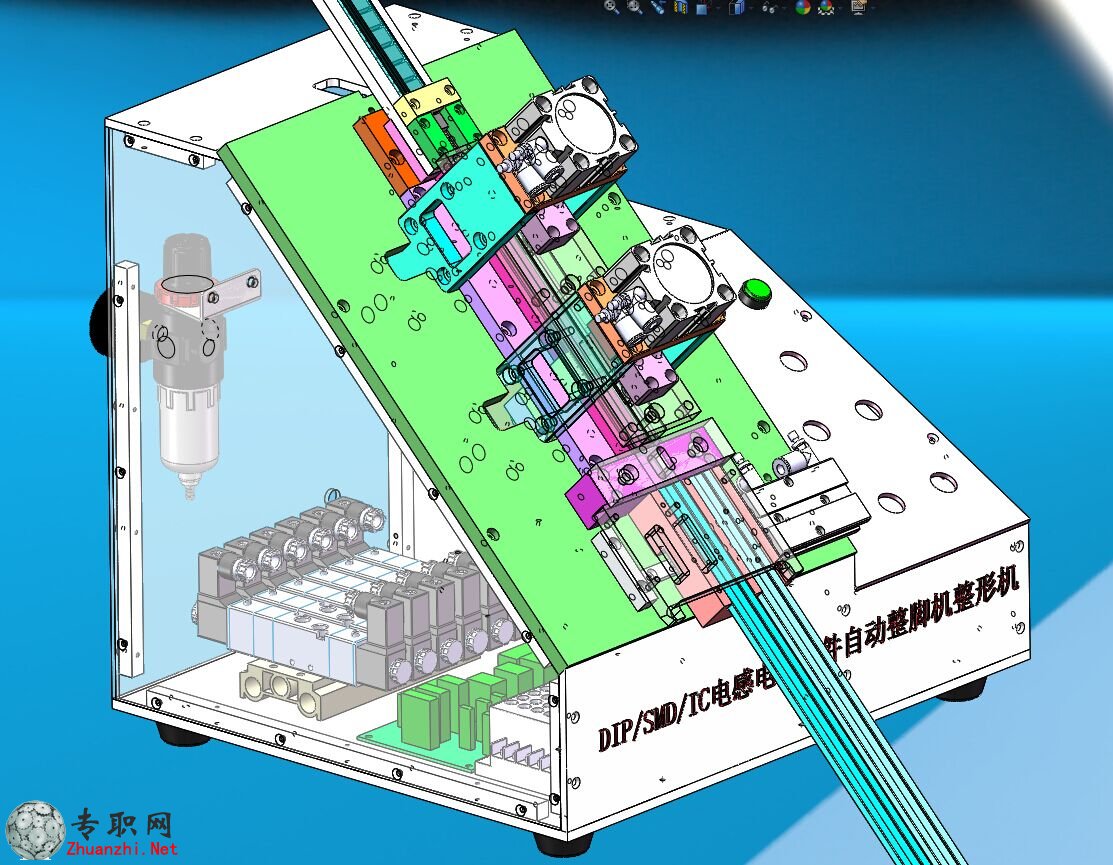Click the Apply Scene icon
Image resolution: width=1113 pixels, height=865 pixels.
tap(826, 7)
